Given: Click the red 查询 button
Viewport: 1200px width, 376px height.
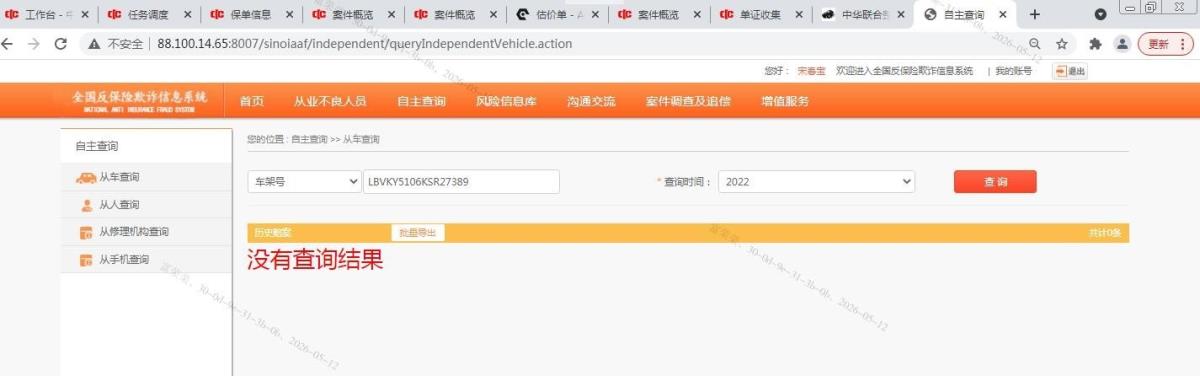Looking at the screenshot, I should [995, 182].
